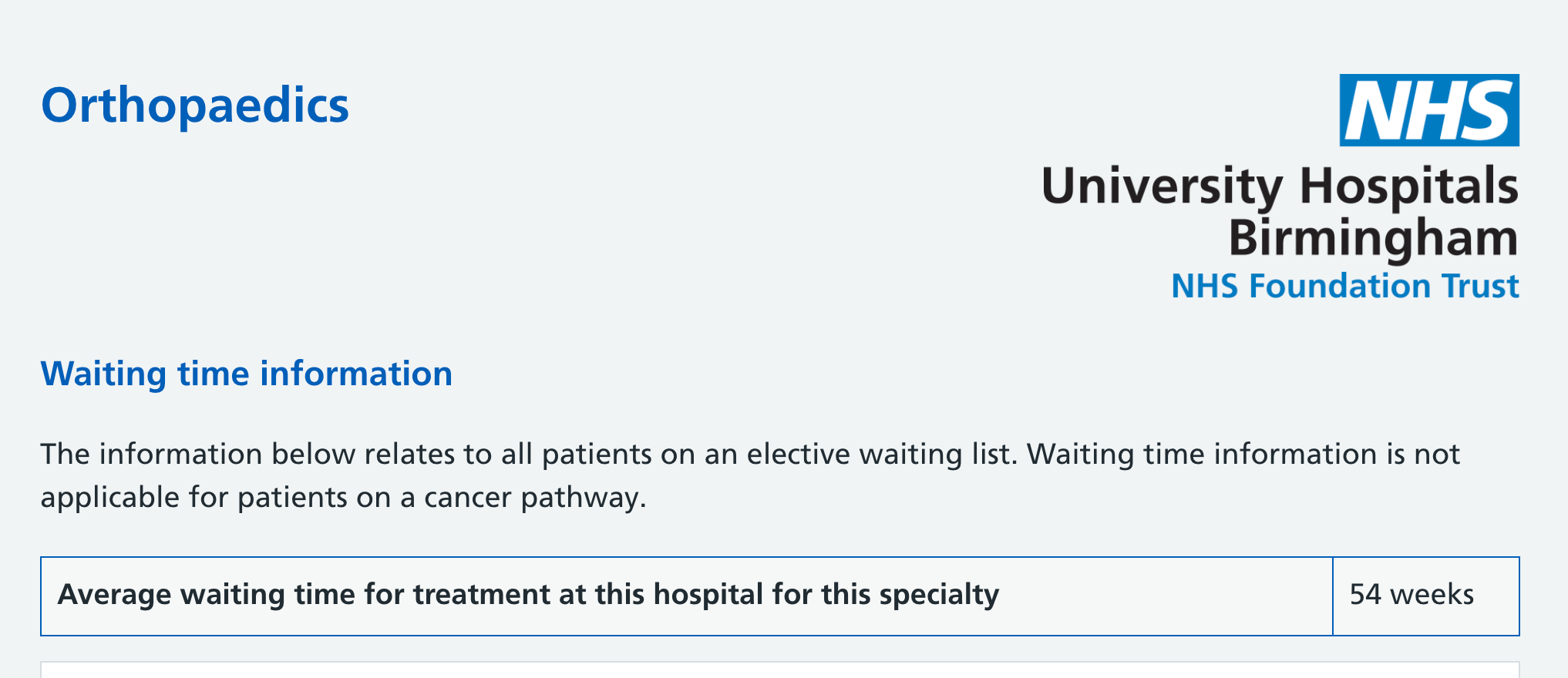
Task: Click the "Waiting time information" heading
Action: [246, 374]
